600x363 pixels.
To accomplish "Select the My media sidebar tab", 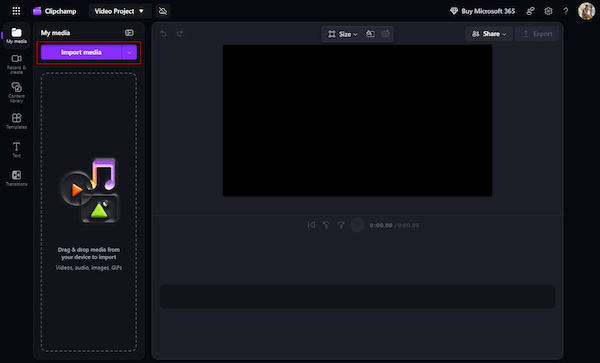I will pos(16,36).
